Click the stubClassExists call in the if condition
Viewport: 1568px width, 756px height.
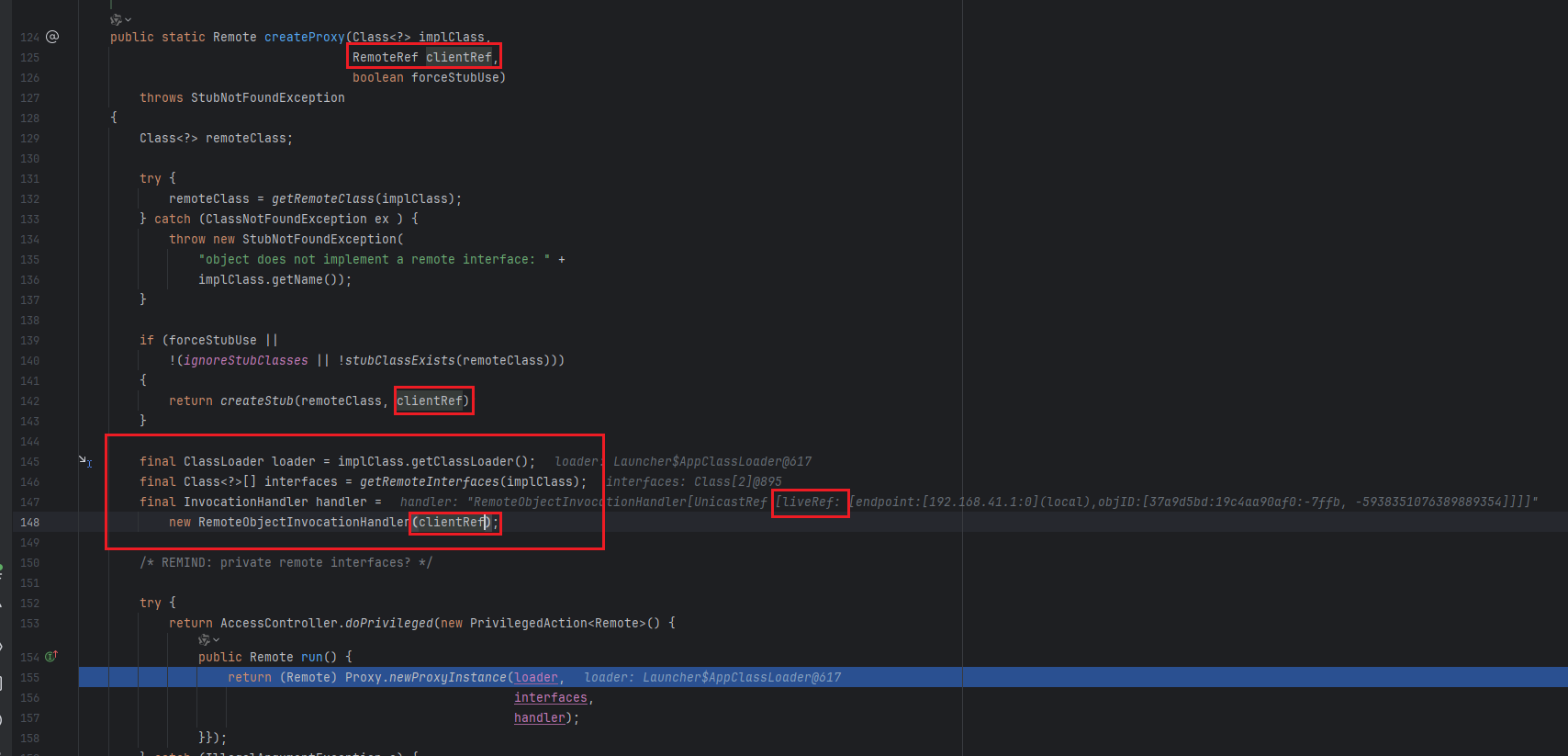tap(399, 361)
